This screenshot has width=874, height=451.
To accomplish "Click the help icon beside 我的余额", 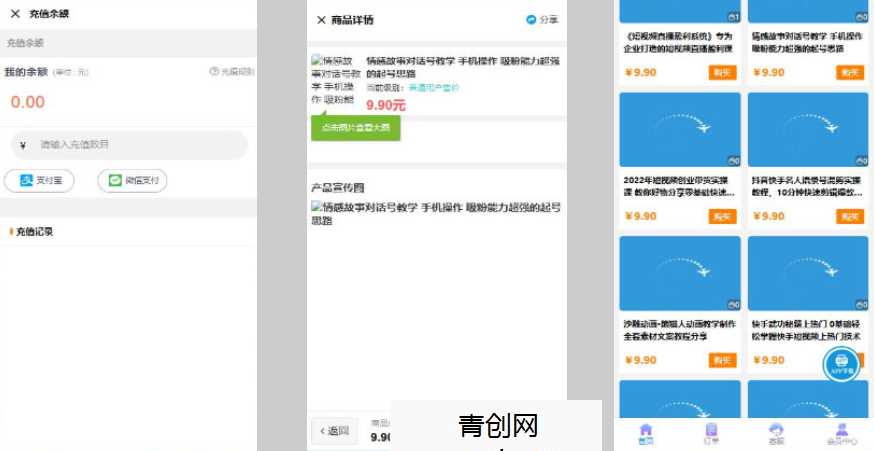I will (x=214, y=71).
